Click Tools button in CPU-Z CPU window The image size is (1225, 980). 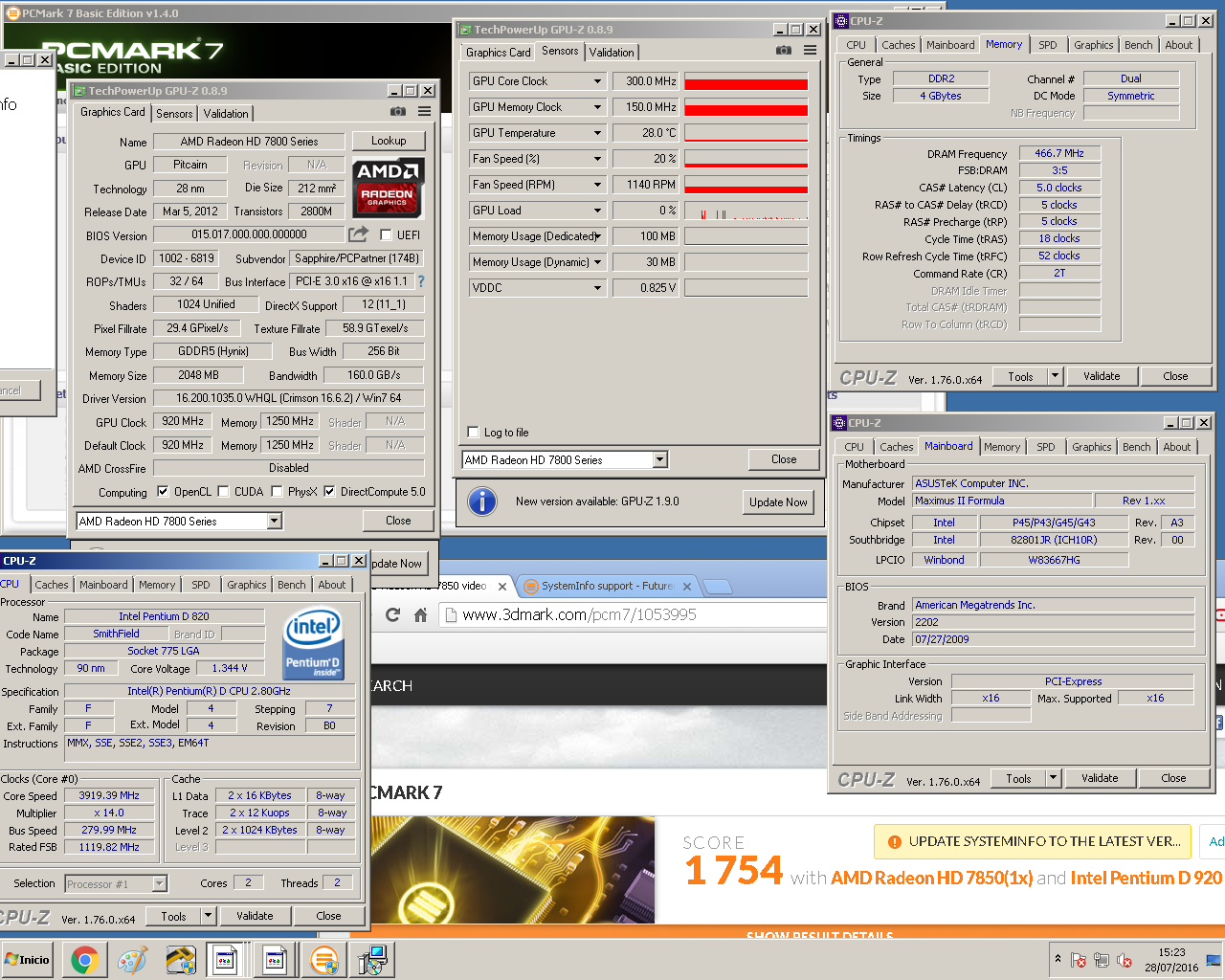[x=173, y=916]
